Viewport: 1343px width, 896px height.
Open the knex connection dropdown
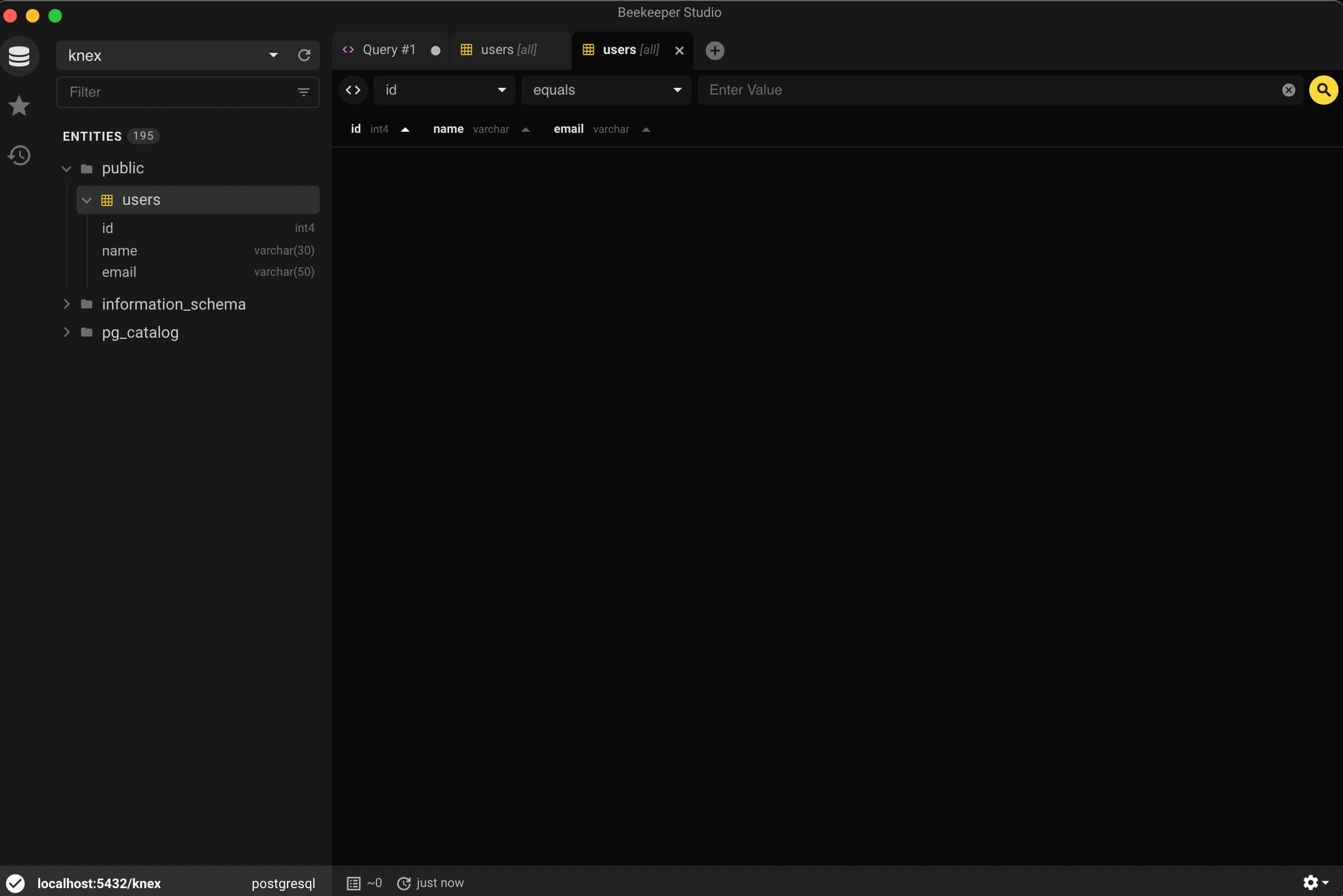click(x=273, y=55)
